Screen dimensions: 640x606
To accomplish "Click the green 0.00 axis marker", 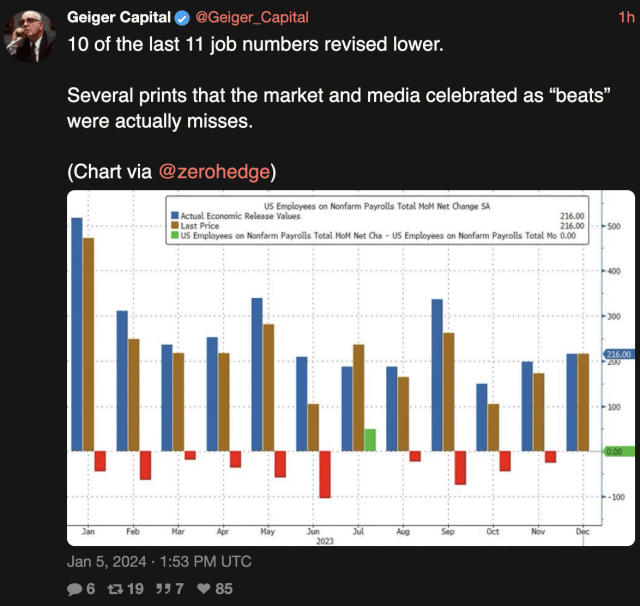I will point(619,451).
